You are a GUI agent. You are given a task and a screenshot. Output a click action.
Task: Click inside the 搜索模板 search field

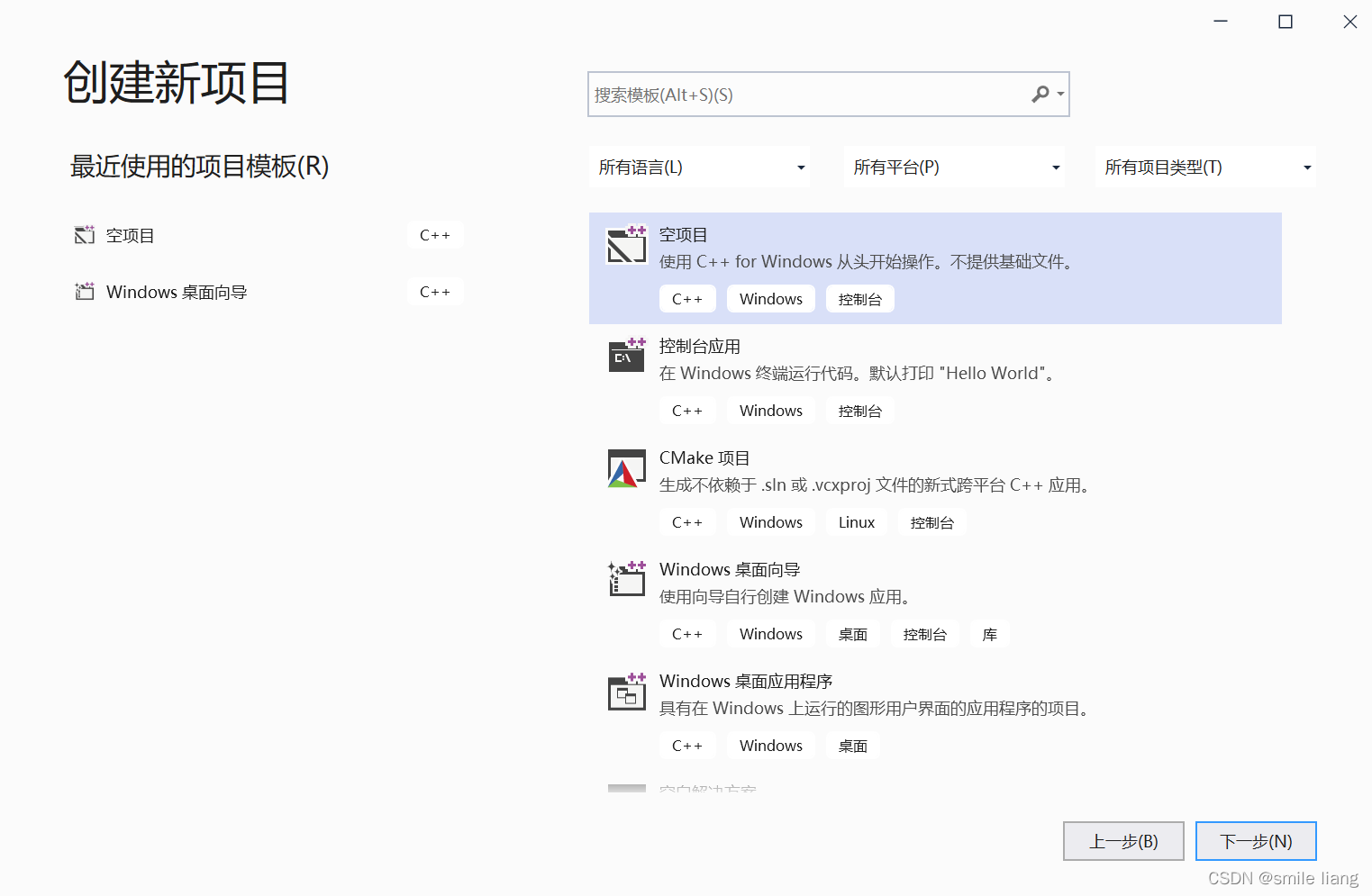[x=811, y=94]
